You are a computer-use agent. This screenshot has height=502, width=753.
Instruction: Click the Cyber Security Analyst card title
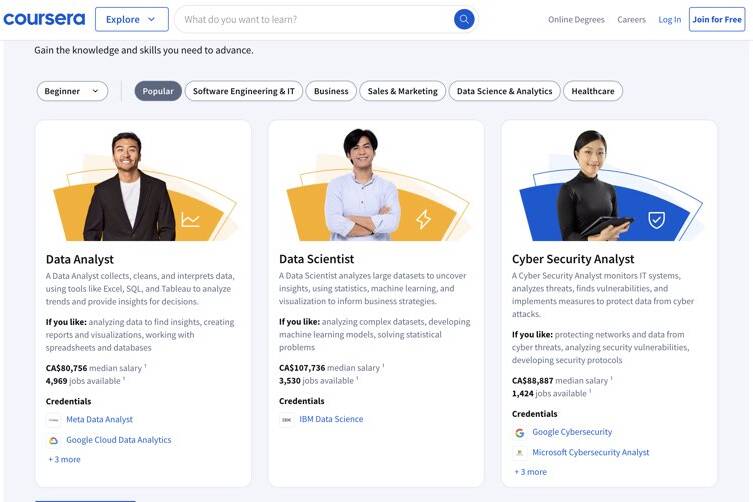tap(573, 259)
